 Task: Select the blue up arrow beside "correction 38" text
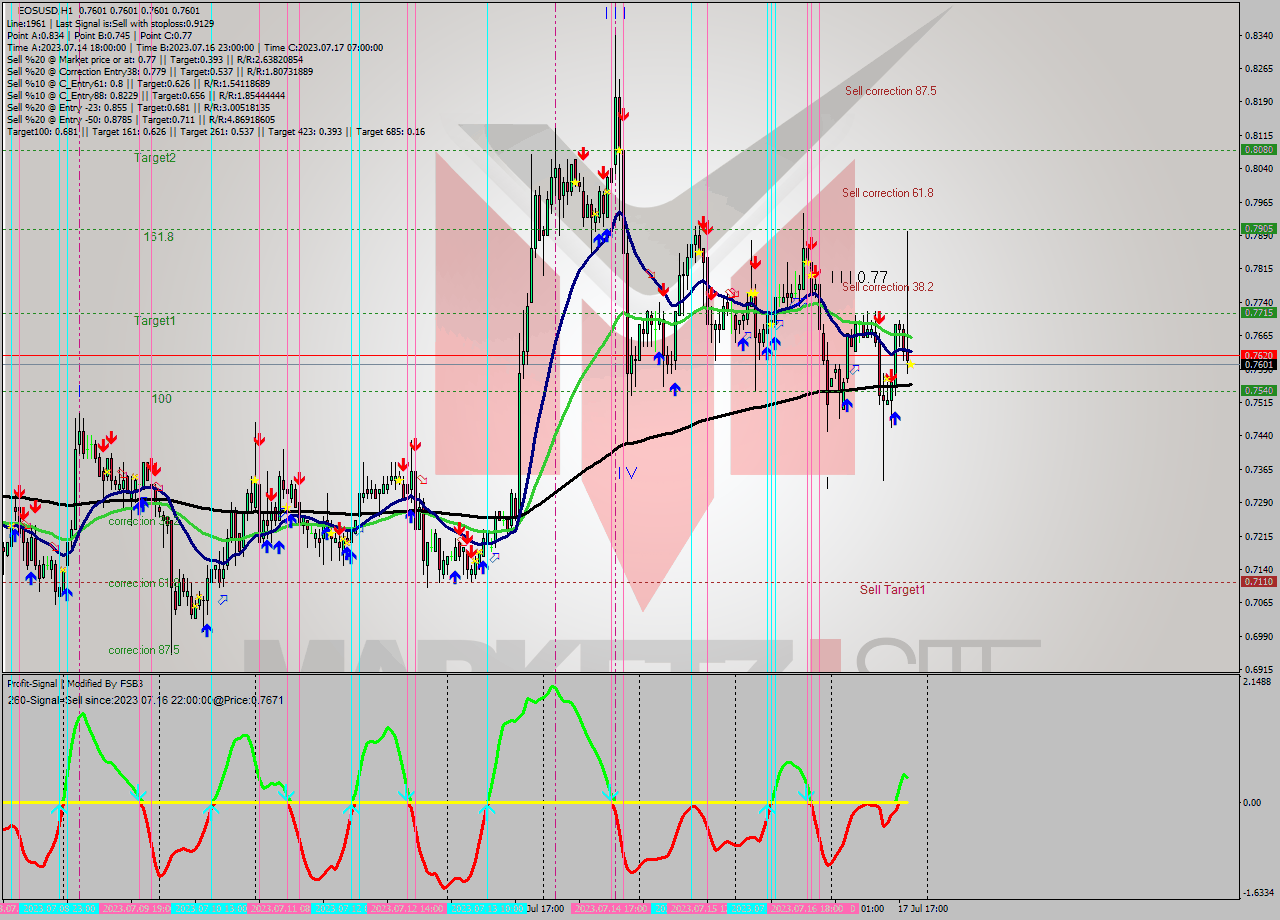click(141, 505)
